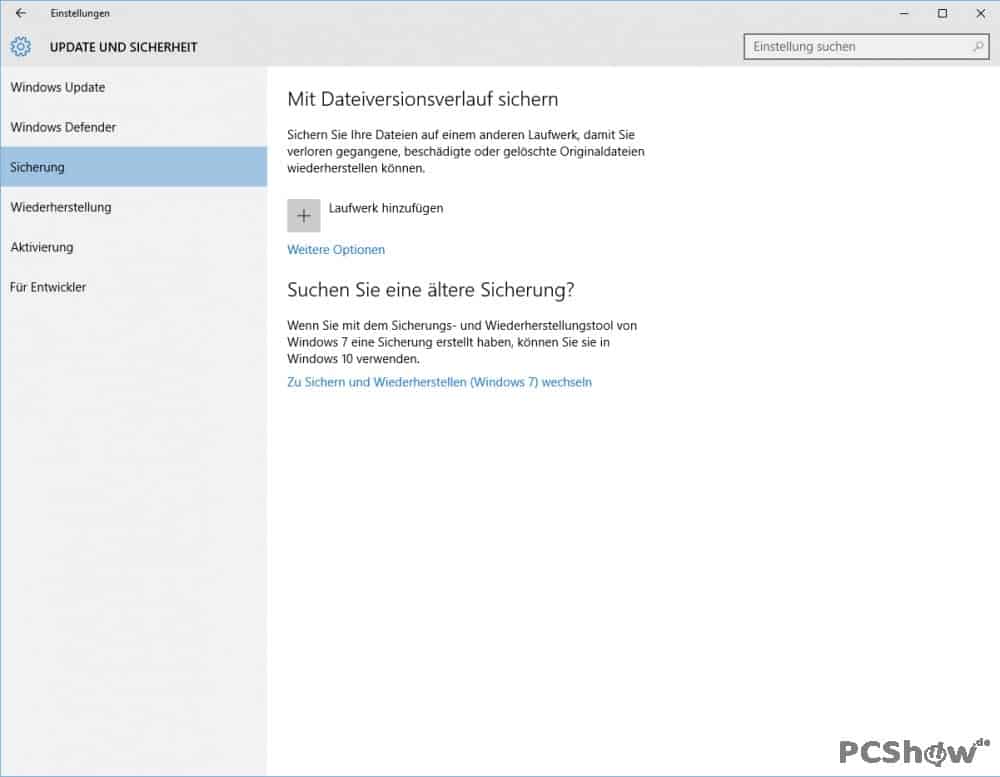Viewport: 1000px width, 777px height.
Task: Click the Einstellungen window title text
Action: (x=80, y=13)
